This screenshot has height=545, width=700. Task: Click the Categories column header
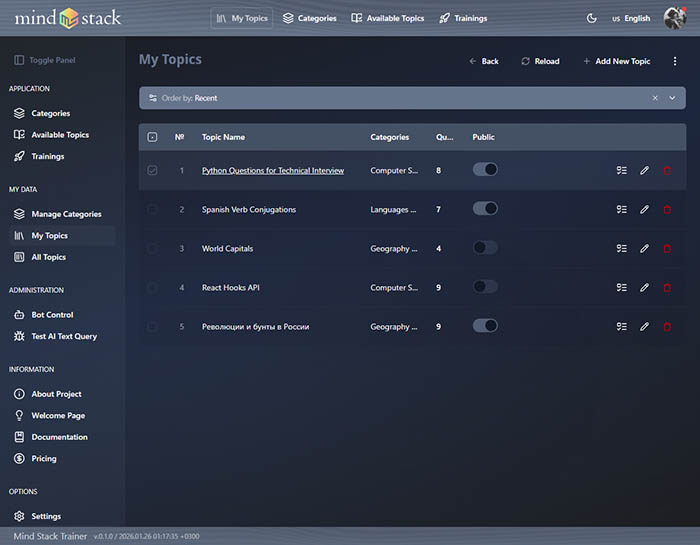pos(389,137)
